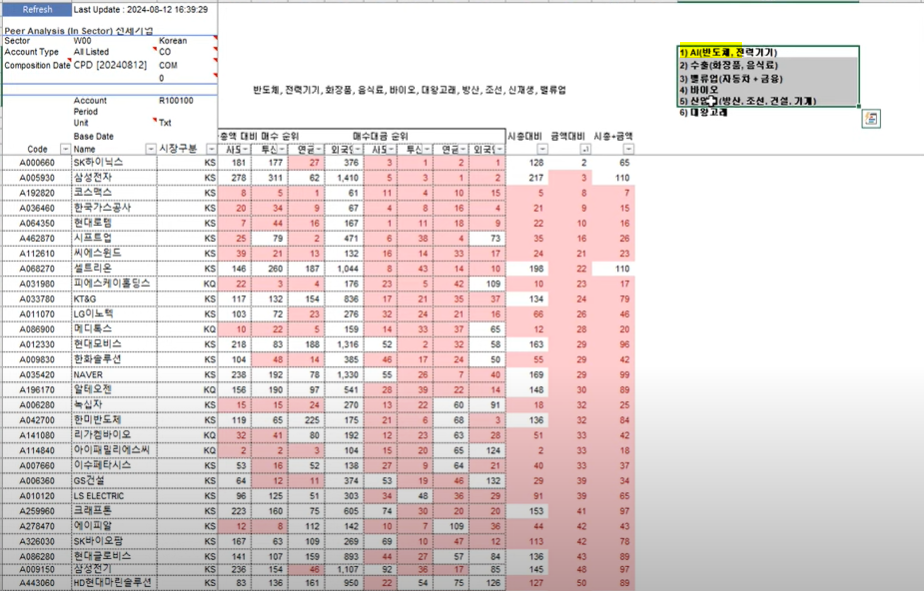Image resolution: width=924 pixels, height=591 pixels.
Task: Select the 알테오젠 name cell
Action: [114, 389]
